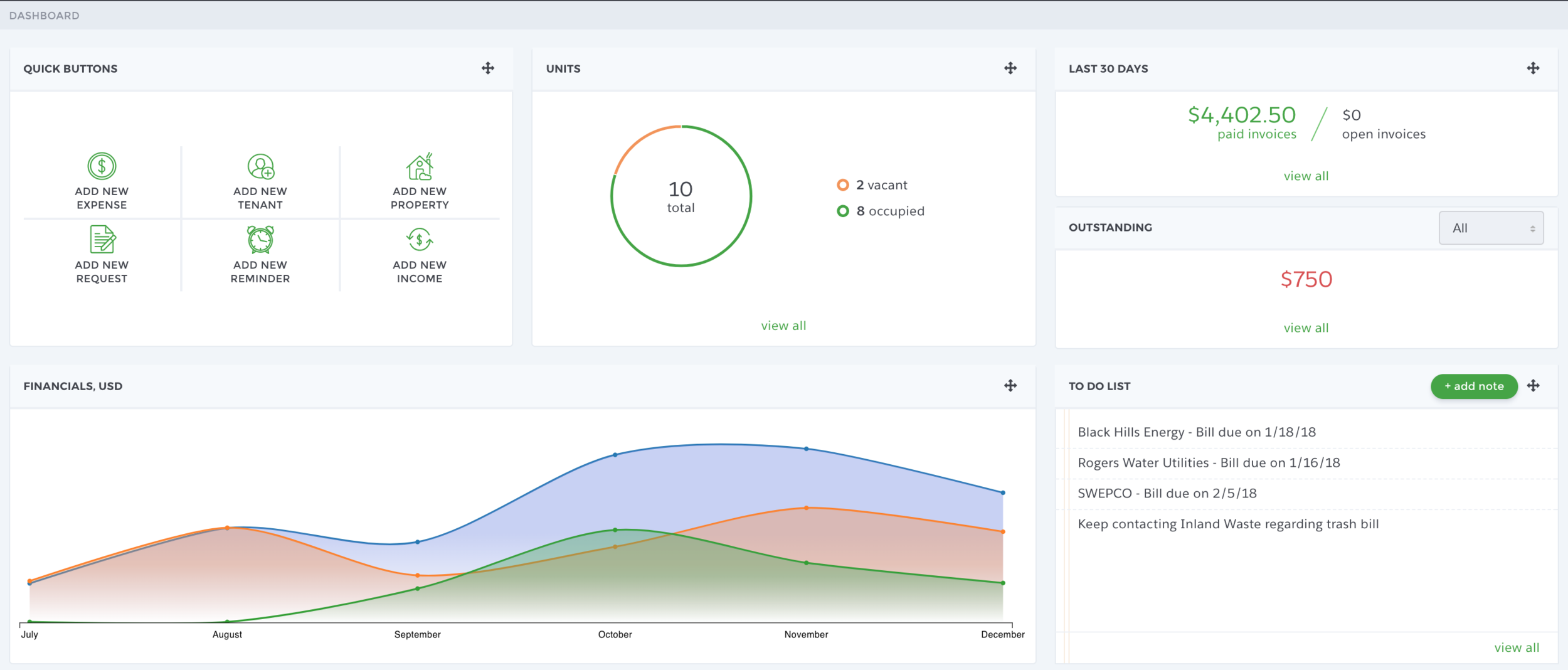
Task: Open the Outstanding filter dropdown
Action: [x=1491, y=228]
